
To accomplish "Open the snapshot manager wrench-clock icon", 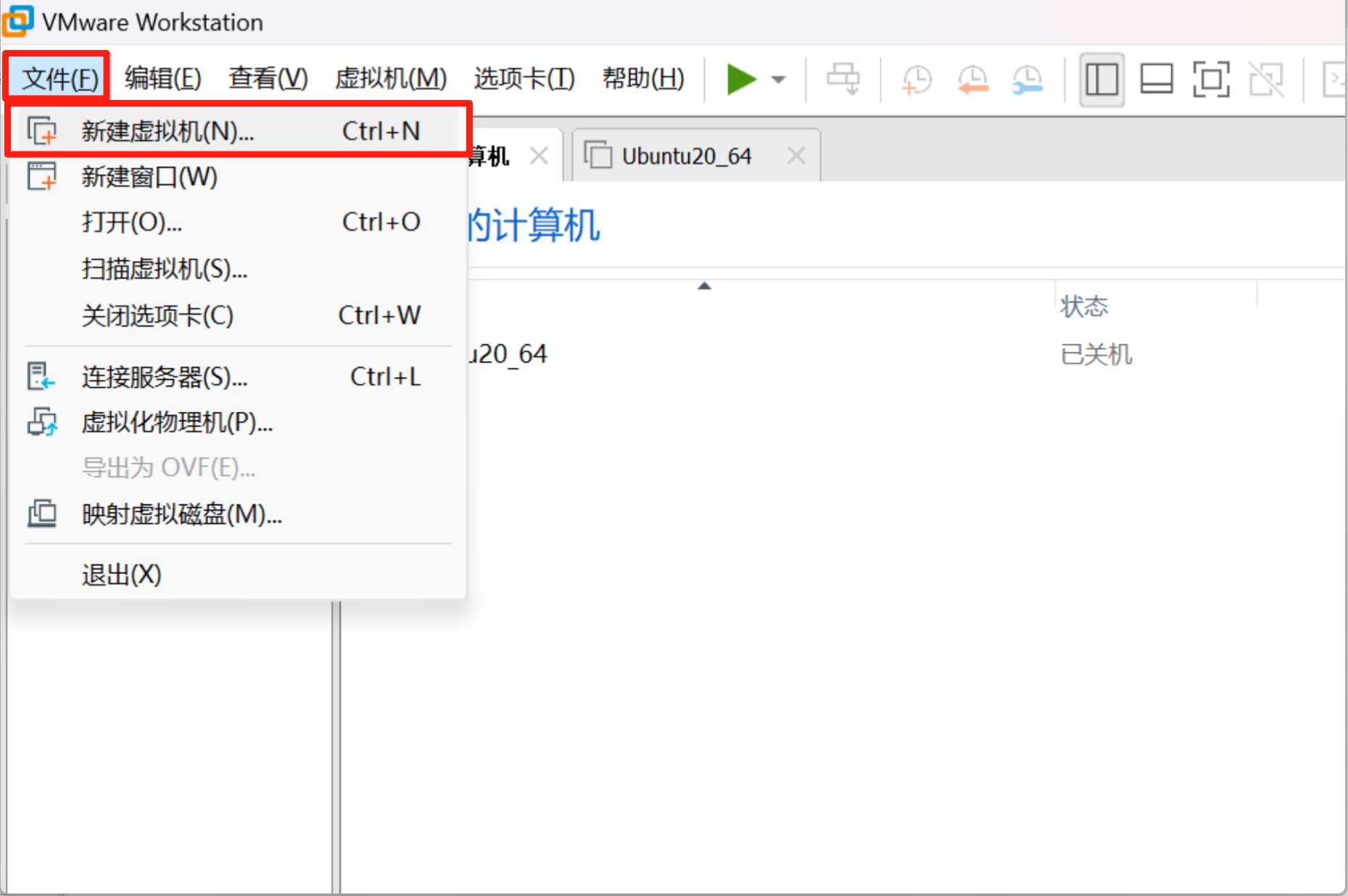I will (1027, 79).
